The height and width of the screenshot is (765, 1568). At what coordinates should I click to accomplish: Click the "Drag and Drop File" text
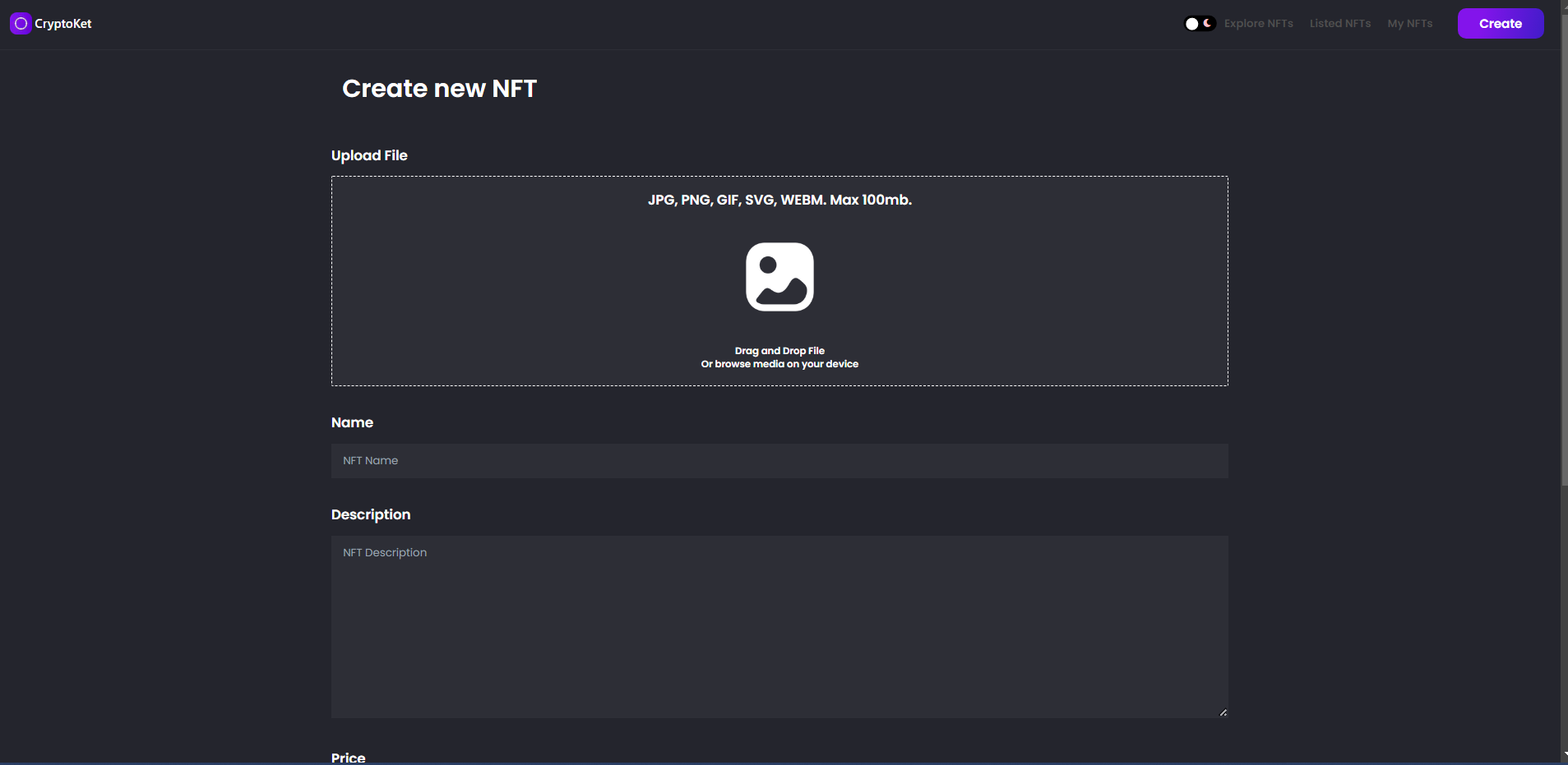(779, 351)
